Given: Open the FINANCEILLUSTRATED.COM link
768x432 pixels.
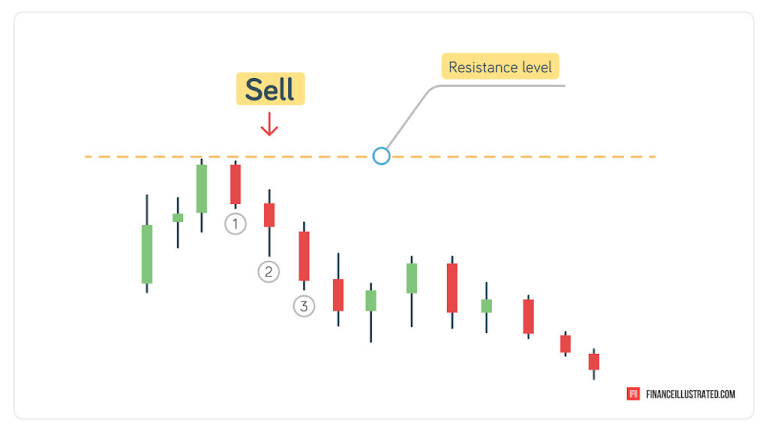Looking at the screenshot, I should [691, 394].
